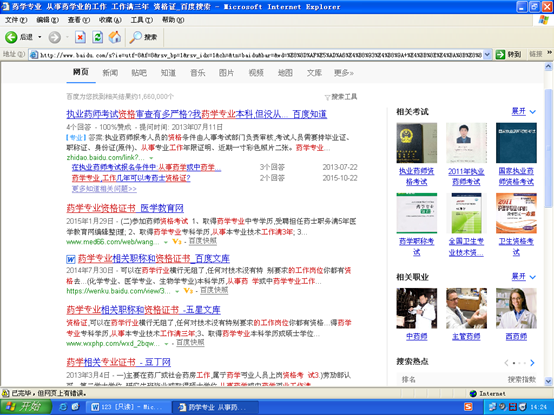Click V3 credibility badge on wenku result
This screenshot has width=554, height=415.
point(188,291)
